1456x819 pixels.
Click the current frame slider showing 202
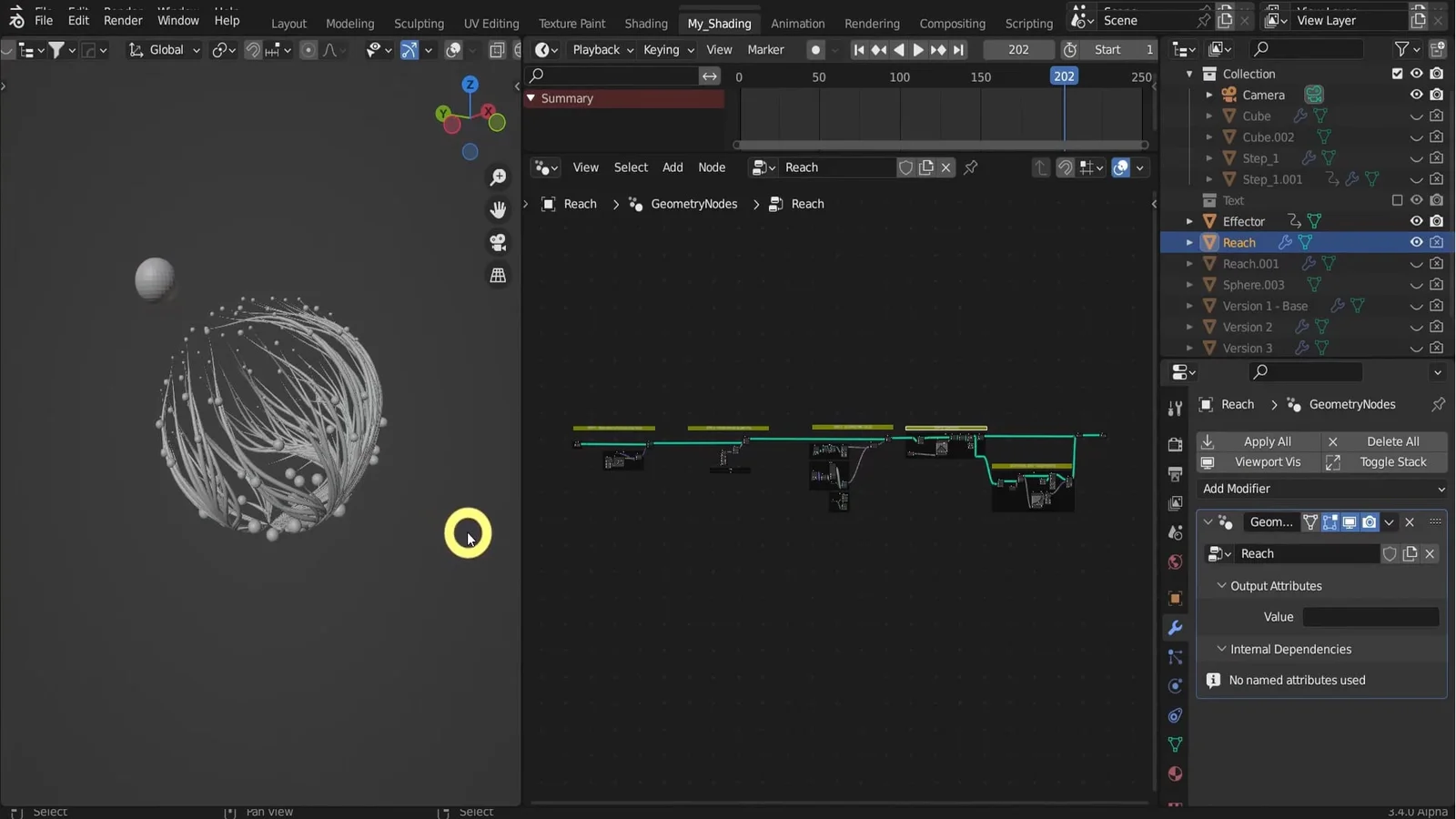[x=1016, y=49]
